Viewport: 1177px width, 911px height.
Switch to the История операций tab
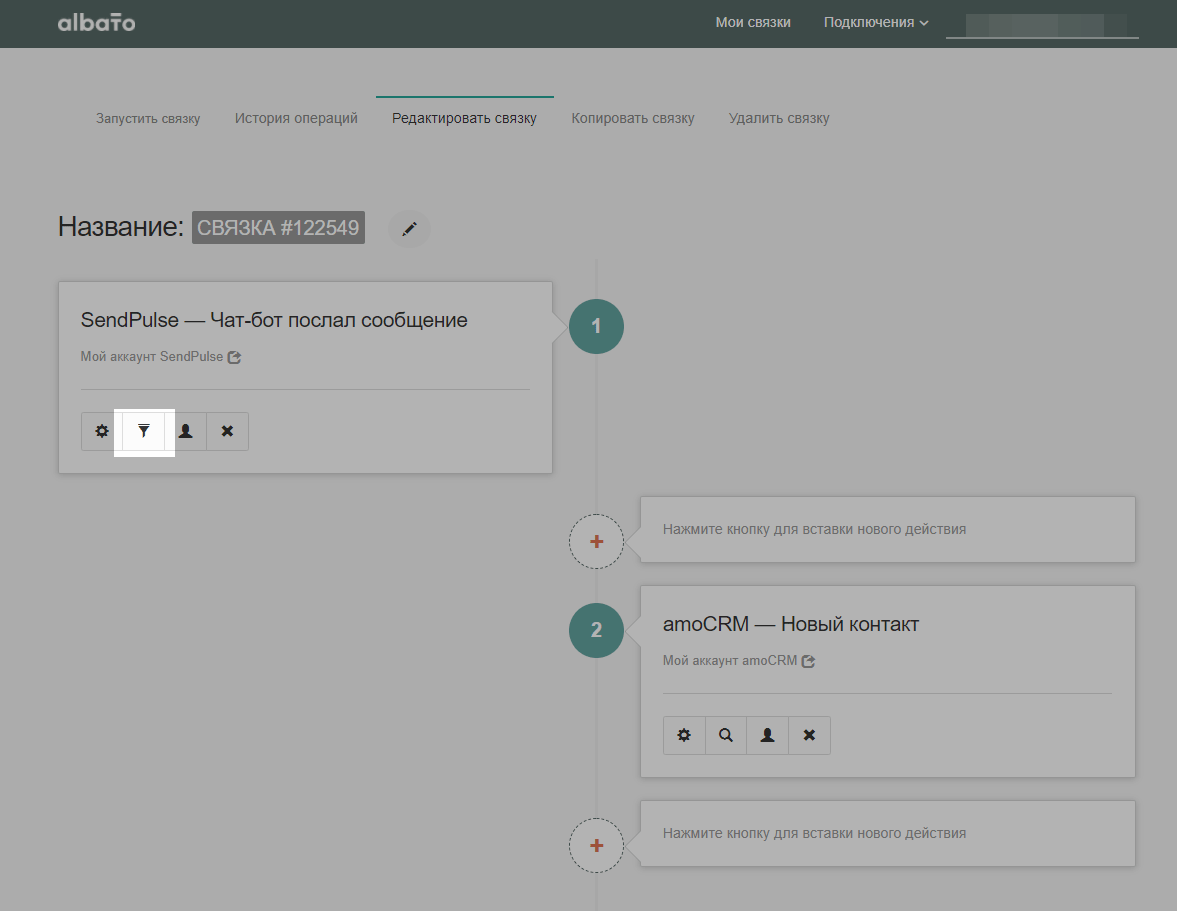click(x=296, y=119)
